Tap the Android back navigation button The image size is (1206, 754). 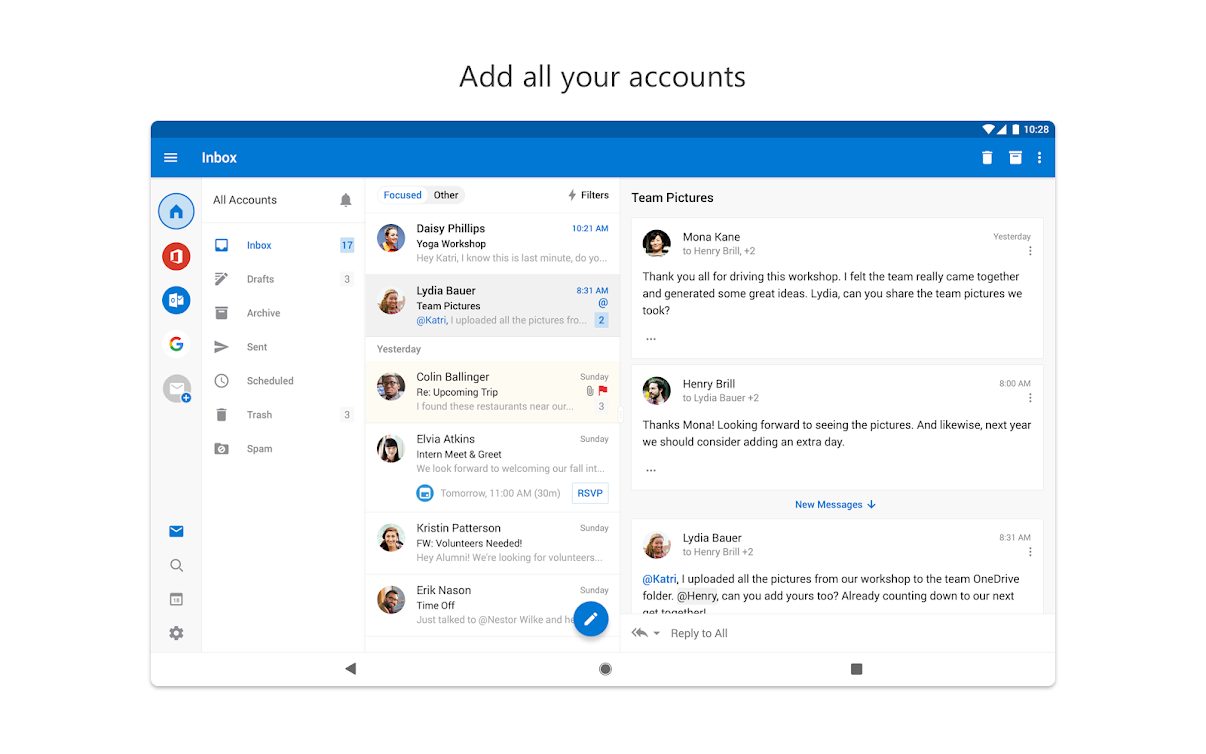350,668
